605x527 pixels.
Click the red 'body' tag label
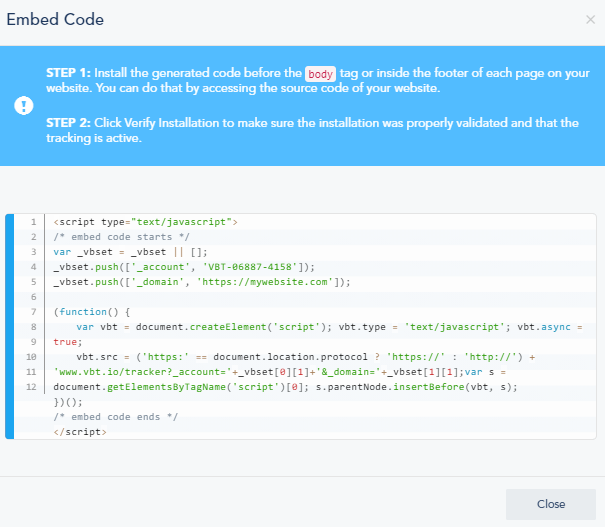[320, 74]
